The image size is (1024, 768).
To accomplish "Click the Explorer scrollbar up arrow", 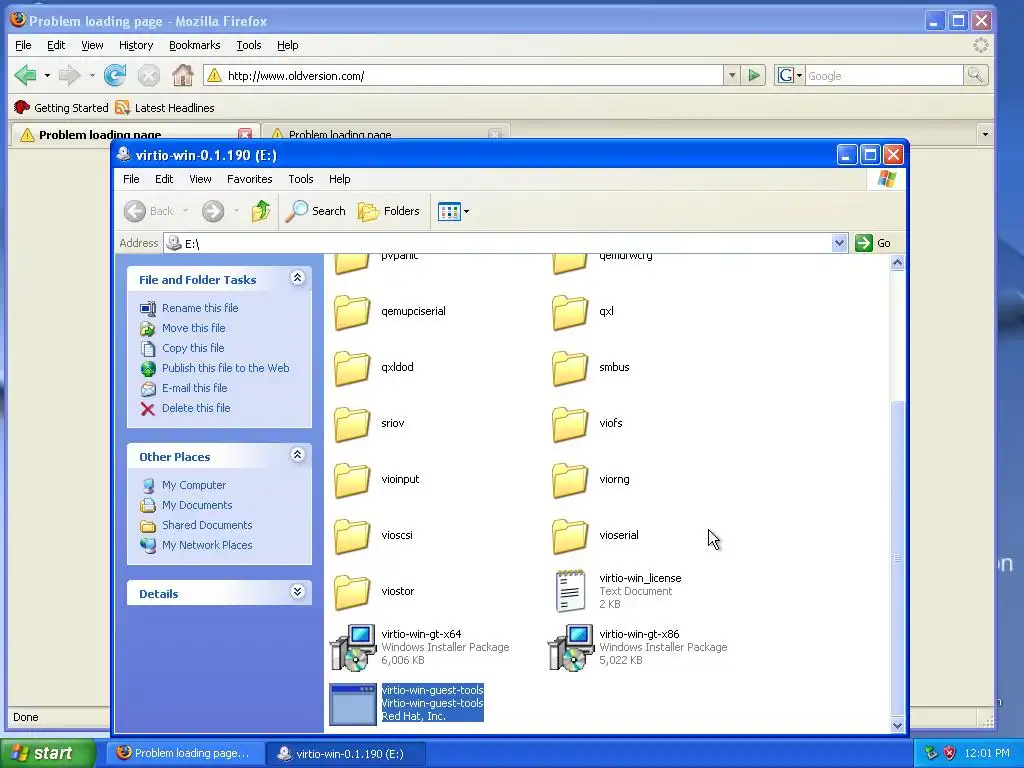I will click(897, 263).
